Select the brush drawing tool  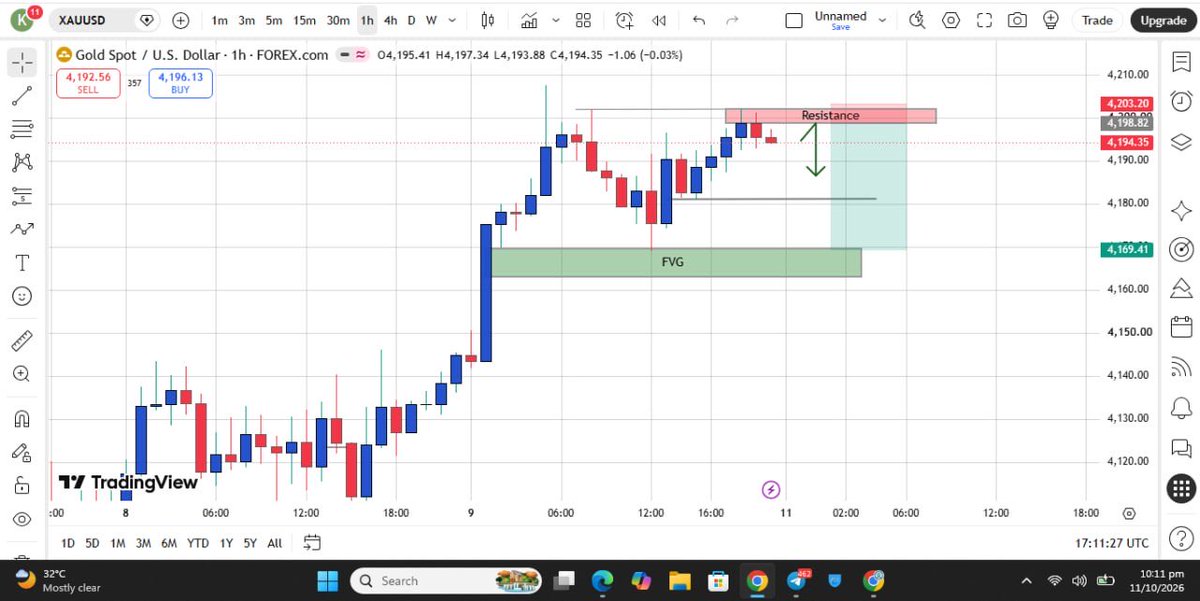point(22,229)
